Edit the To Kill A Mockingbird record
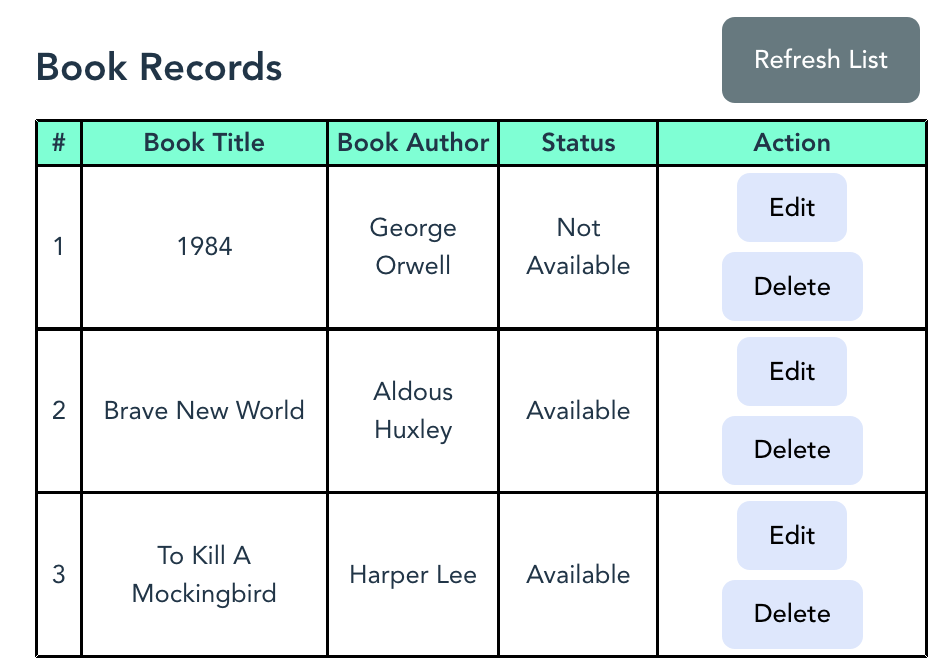Viewport: 949px width, 672px height. (x=792, y=535)
